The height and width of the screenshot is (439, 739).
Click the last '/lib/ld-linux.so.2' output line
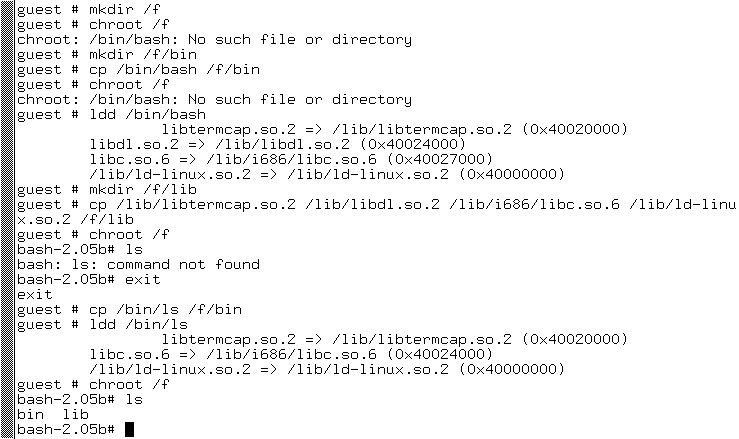pos(327,370)
